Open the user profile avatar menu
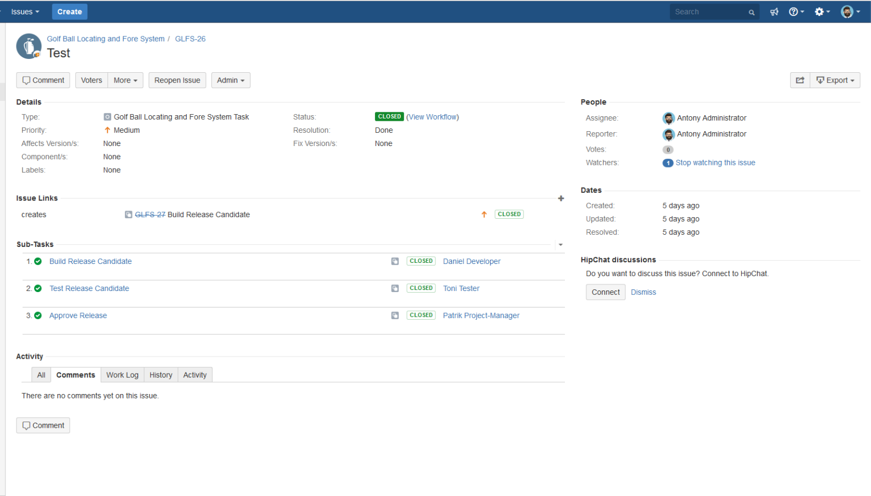Viewport: 871px width, 496px height. [x=849, y=12]
